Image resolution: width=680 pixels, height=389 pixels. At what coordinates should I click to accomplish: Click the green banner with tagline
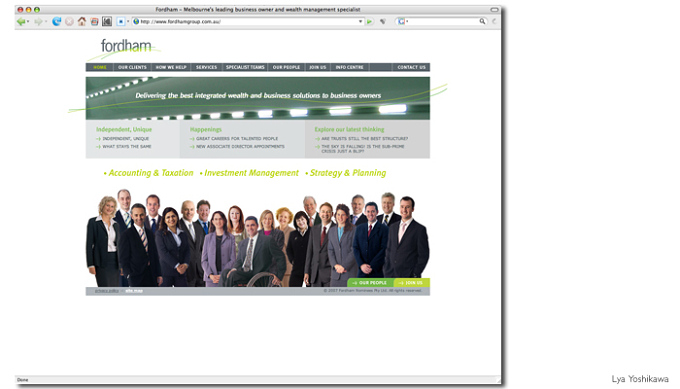pos(258,98)
